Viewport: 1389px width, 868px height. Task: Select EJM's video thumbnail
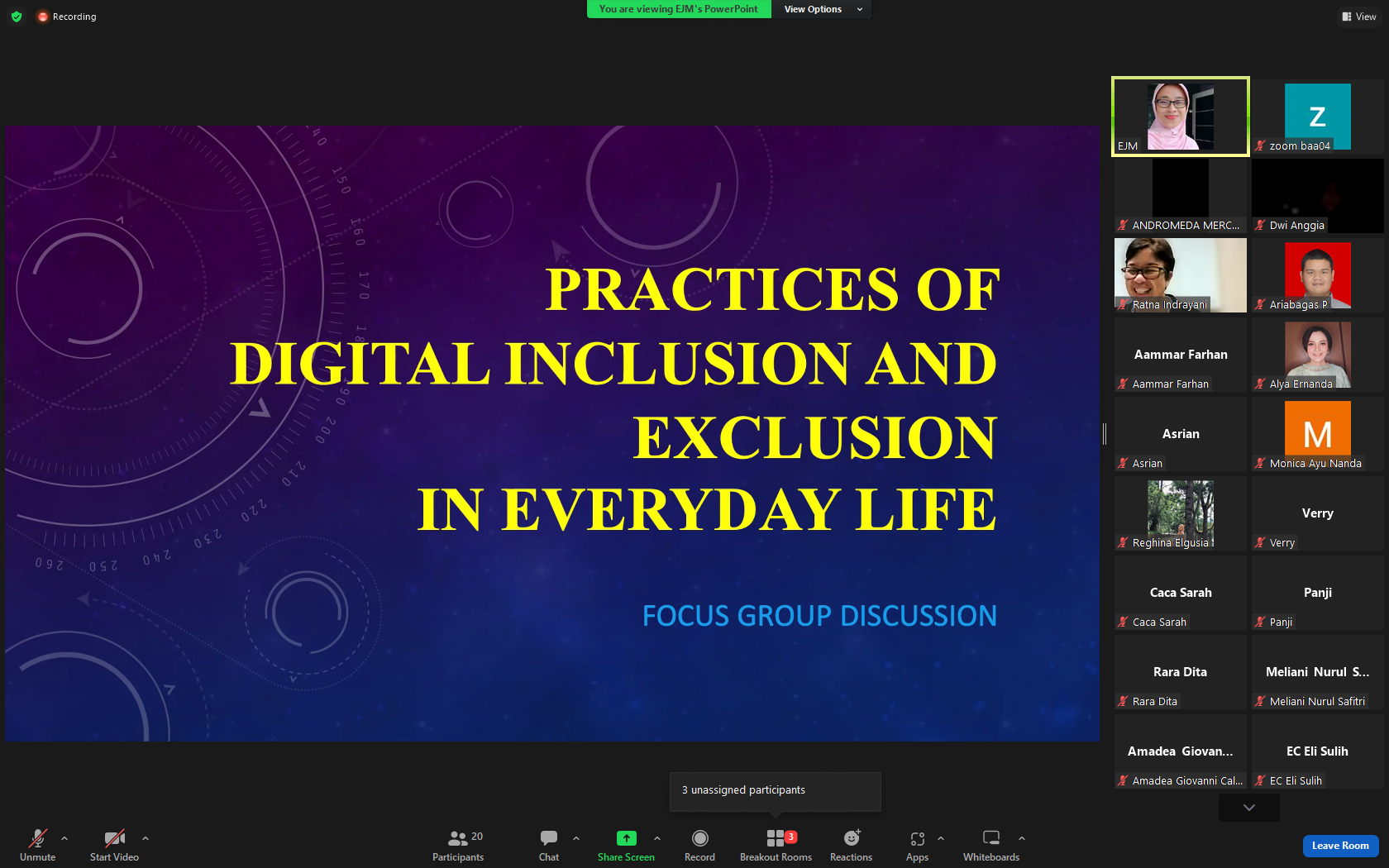click(x=1181, y=117)
